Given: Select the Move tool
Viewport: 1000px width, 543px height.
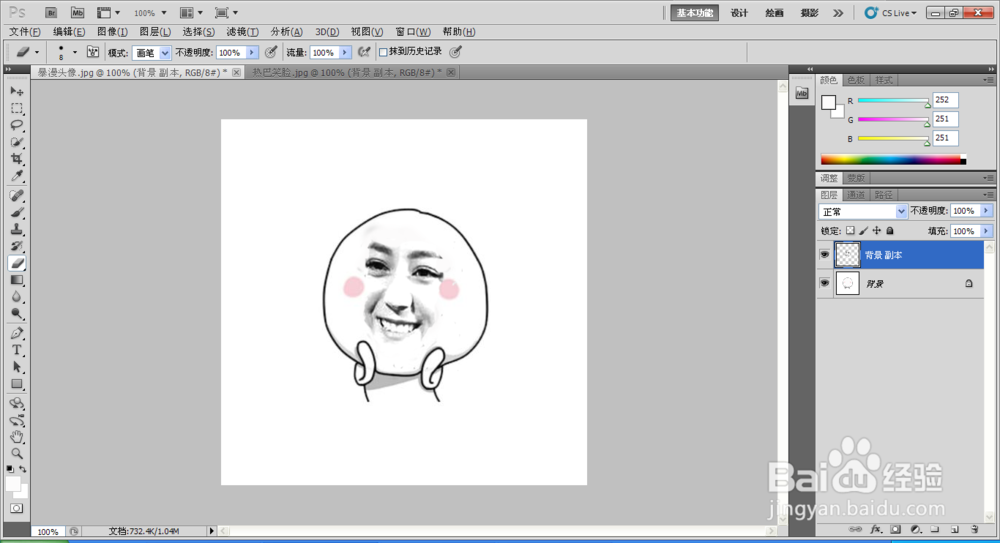Looking at the screenshot, I should point(17,91).
